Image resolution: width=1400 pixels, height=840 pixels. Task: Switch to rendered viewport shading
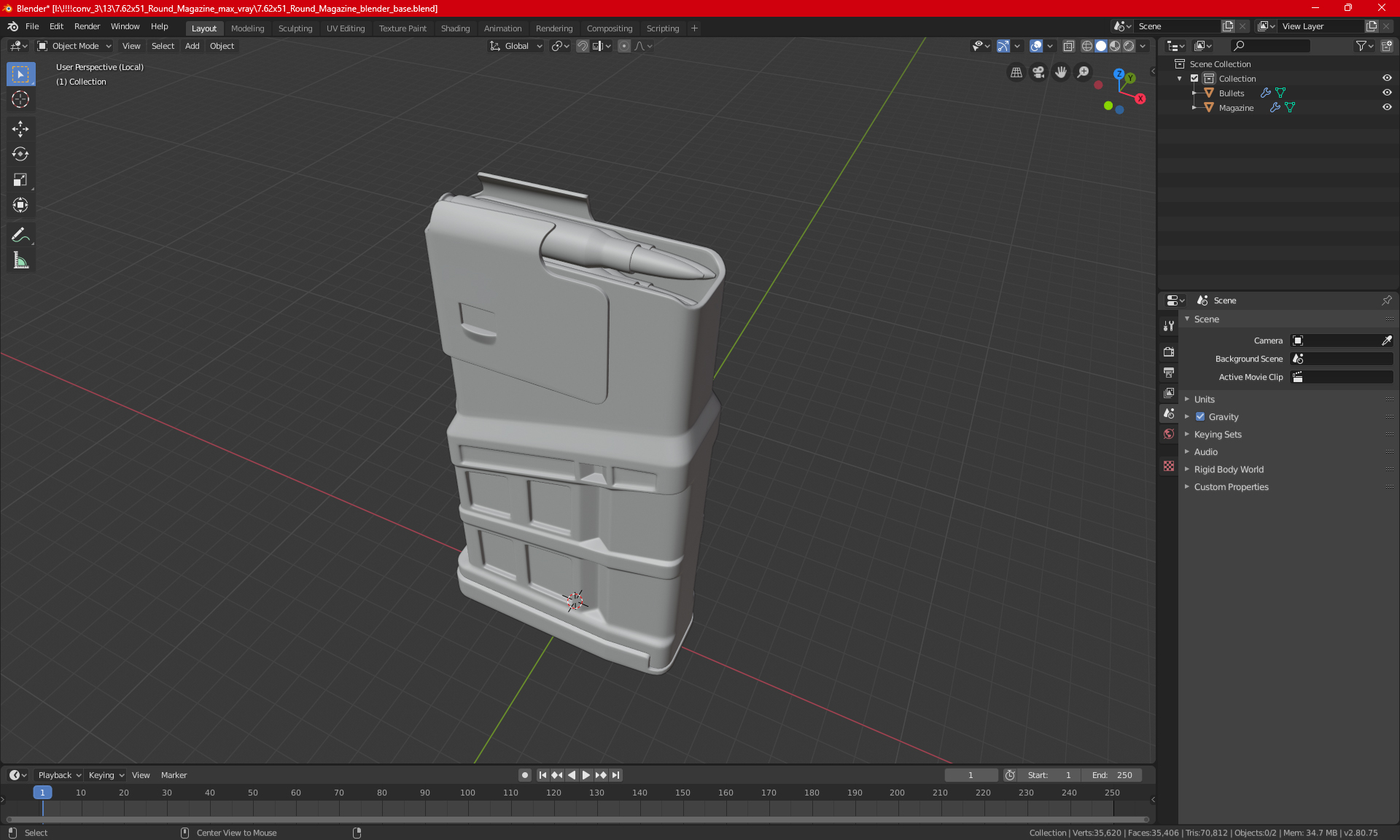1129,46
